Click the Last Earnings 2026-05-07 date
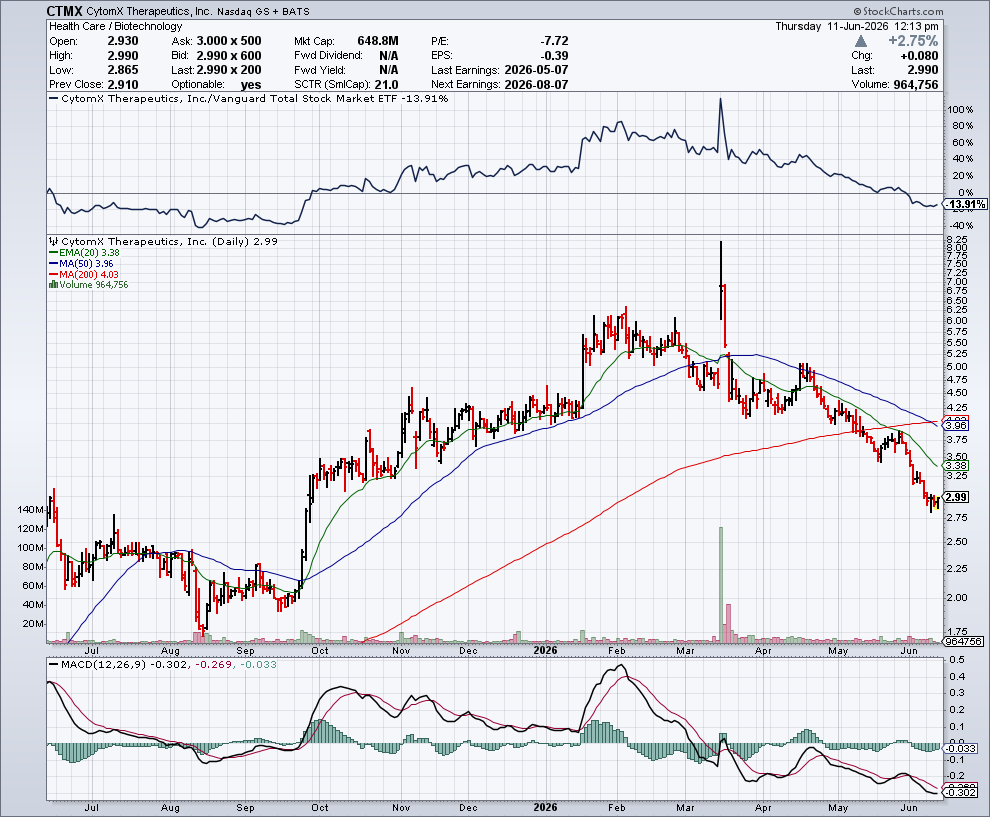Viewport: 990px width, 817px height. pos(536,69)
